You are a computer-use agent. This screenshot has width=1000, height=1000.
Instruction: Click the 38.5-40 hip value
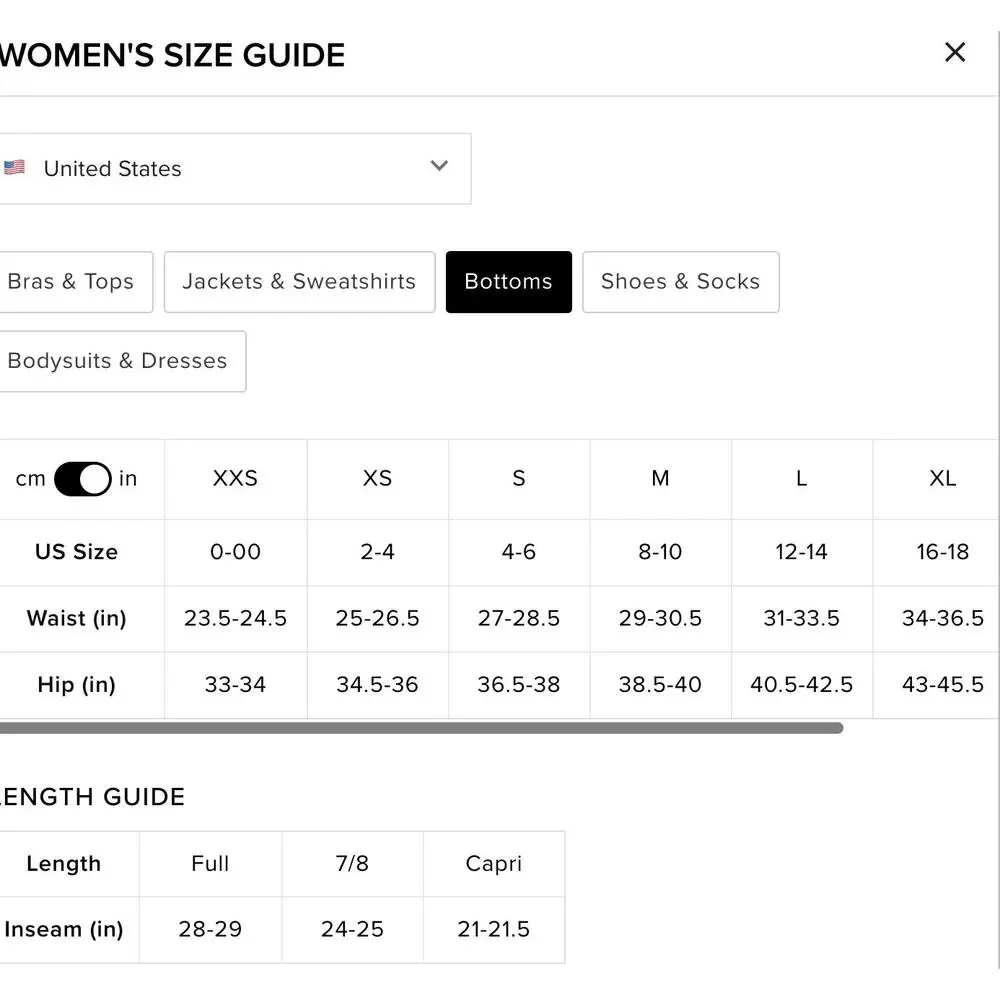coord(661,685)
